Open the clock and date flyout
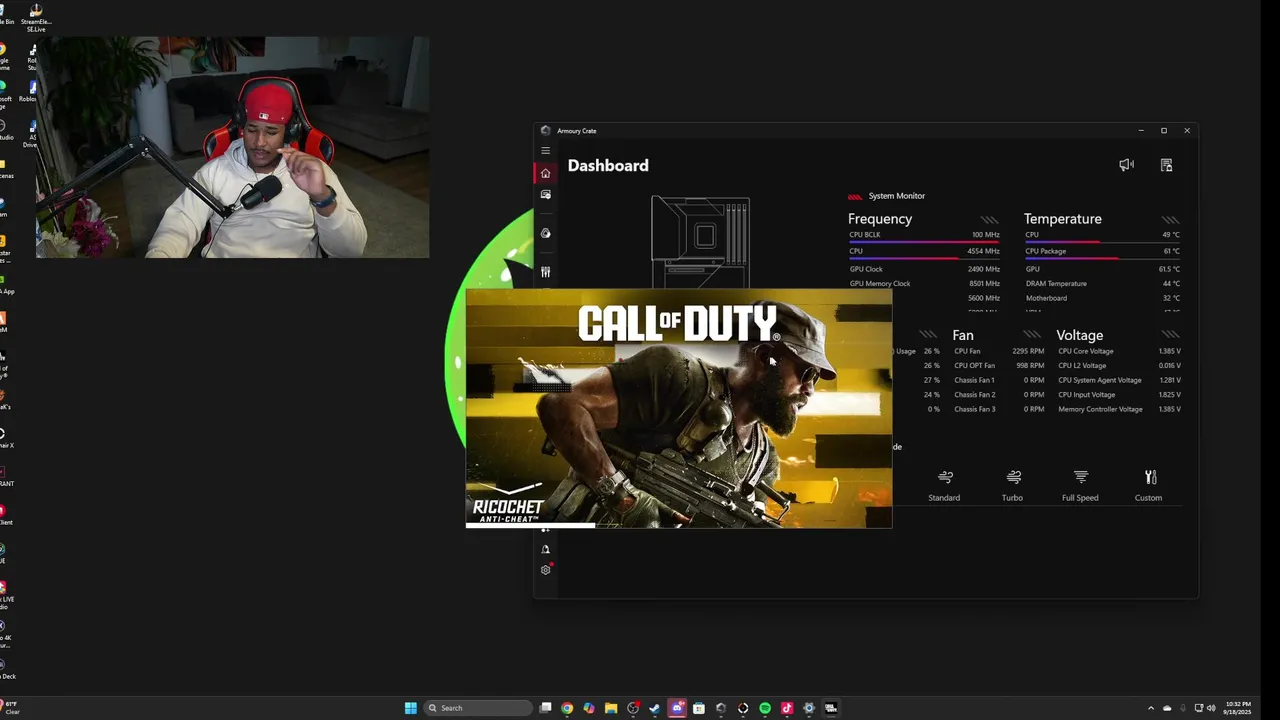 point(1238,707)
